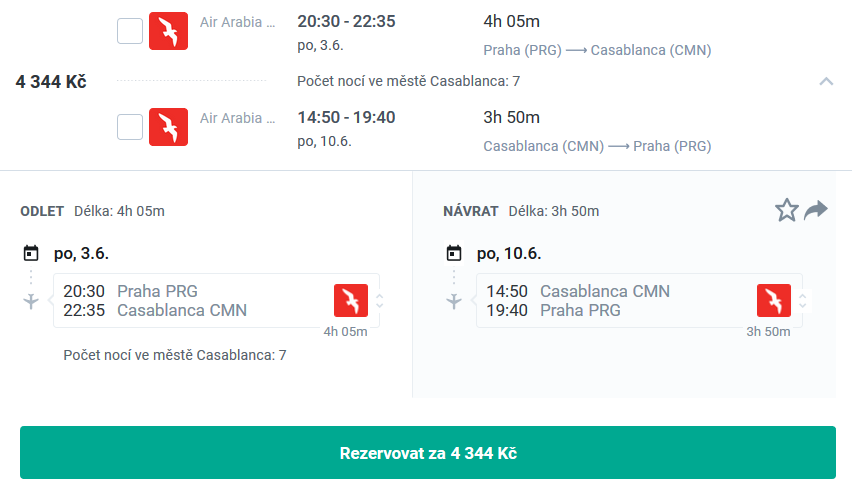This screenshot has height=493, width=852.
Task: Click Air Arabia logo in departure segment card
Action: [x=351, y=300]
